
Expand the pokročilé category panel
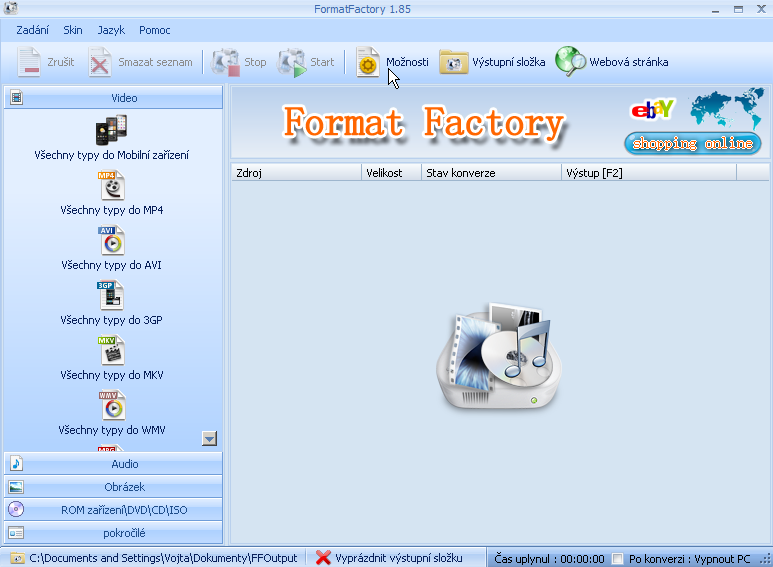click(x=113, y=532)
